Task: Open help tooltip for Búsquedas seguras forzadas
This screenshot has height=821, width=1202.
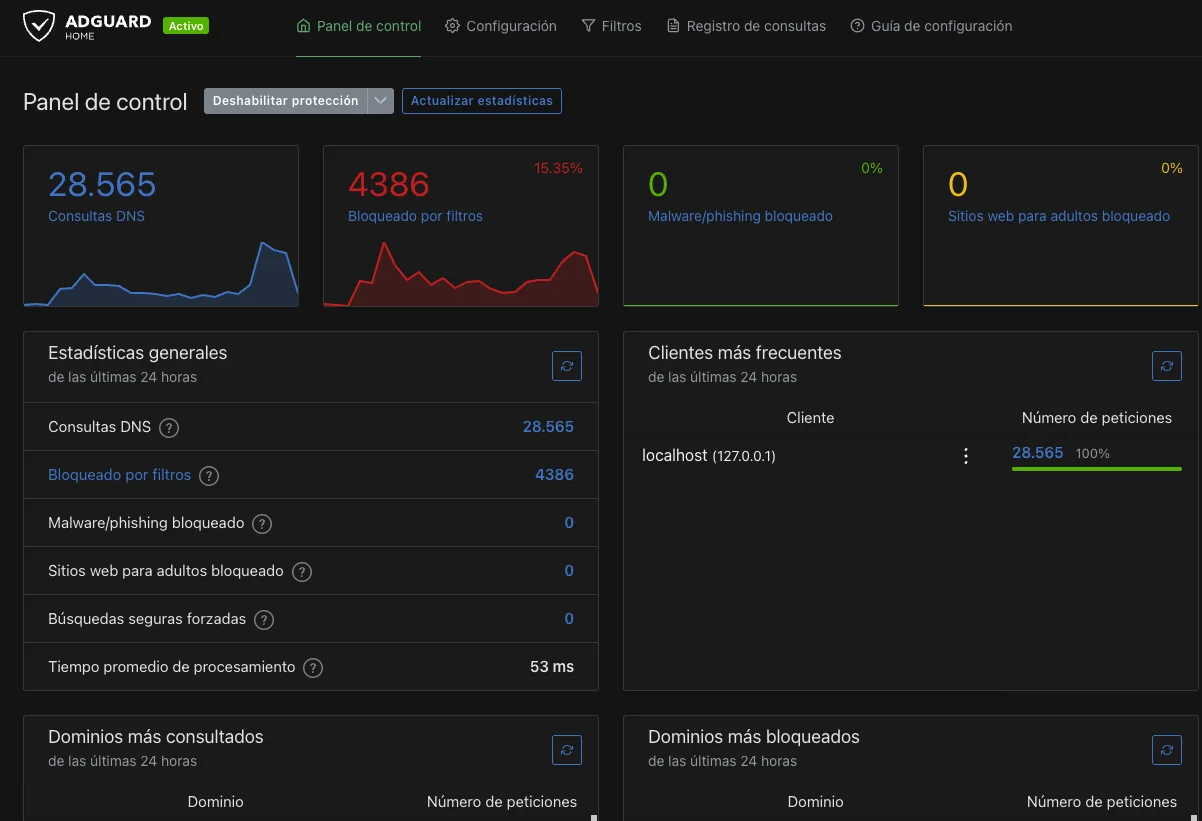Action: (x=264, y=620)
